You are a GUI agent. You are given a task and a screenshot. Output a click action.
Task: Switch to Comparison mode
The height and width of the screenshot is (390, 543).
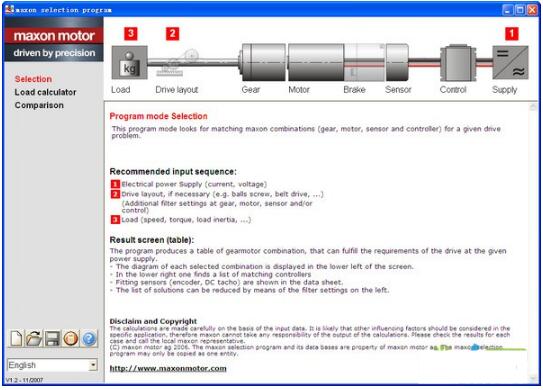(x=39, y=105)
